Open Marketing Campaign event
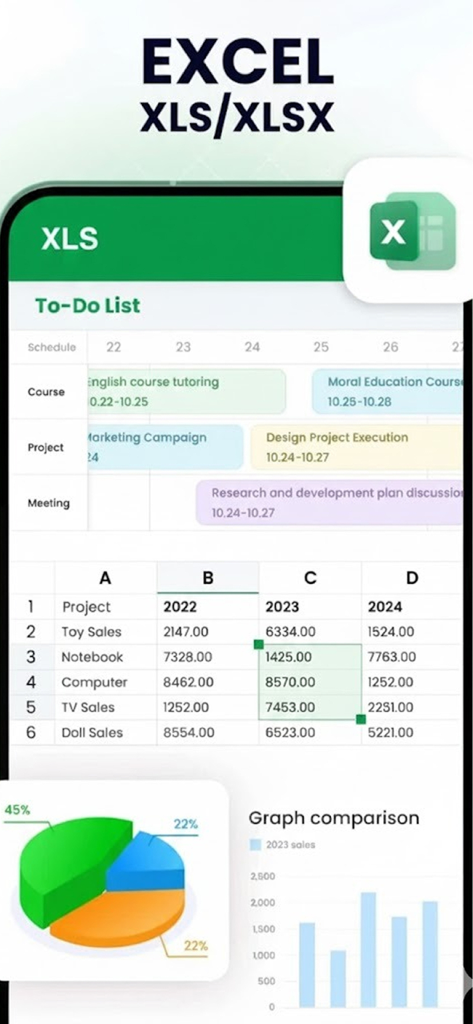The image size is (473, 1024). click(x=165, y=447)
